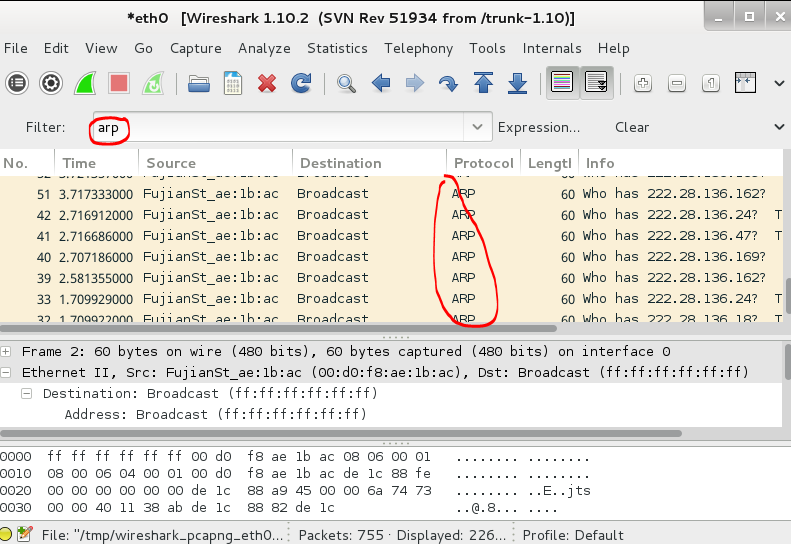Restart the running live capture
The width and height of the screenshot is (791, 544).
point(153,83)
